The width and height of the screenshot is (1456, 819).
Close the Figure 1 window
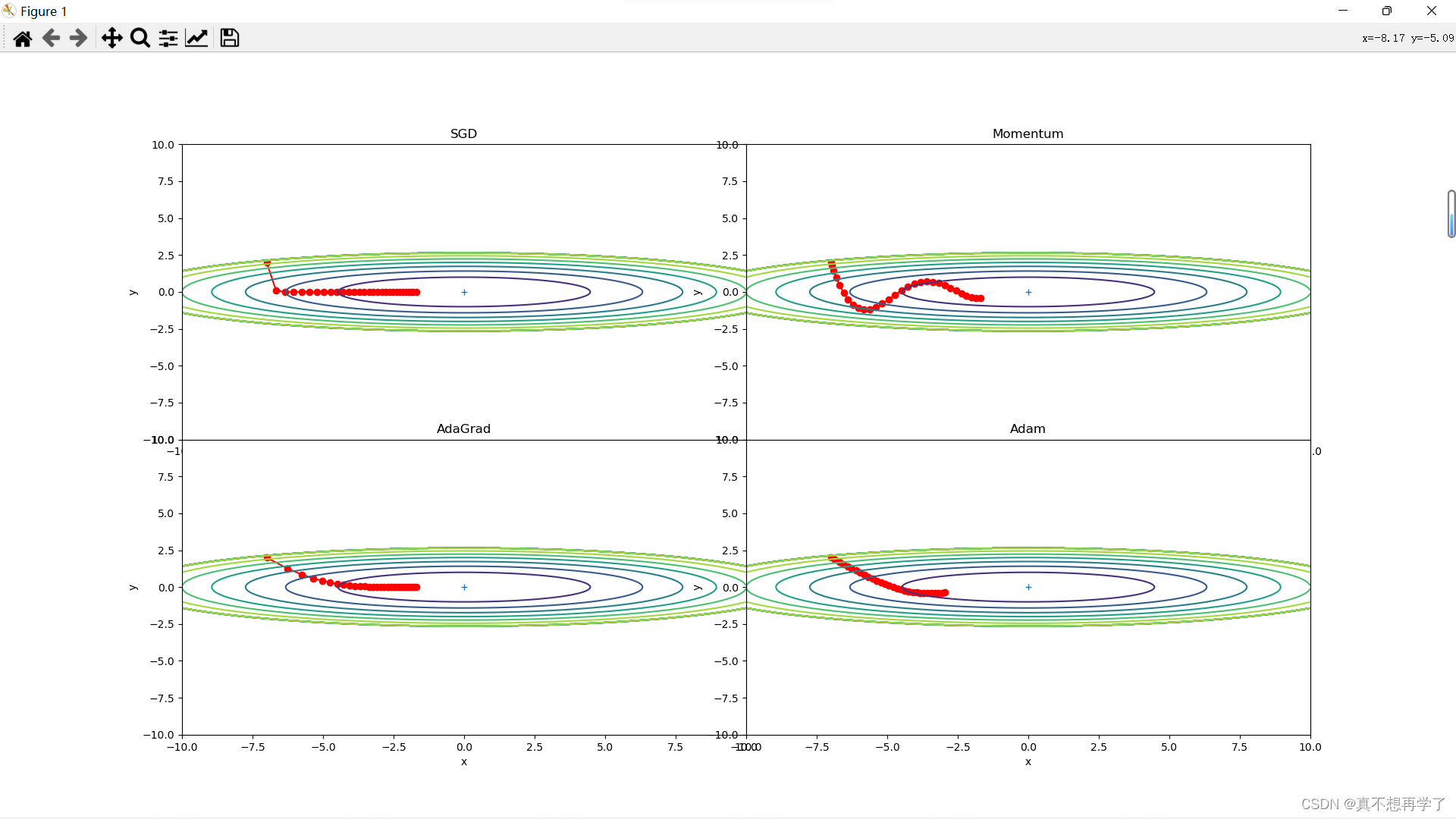[x=1432, y=11]
